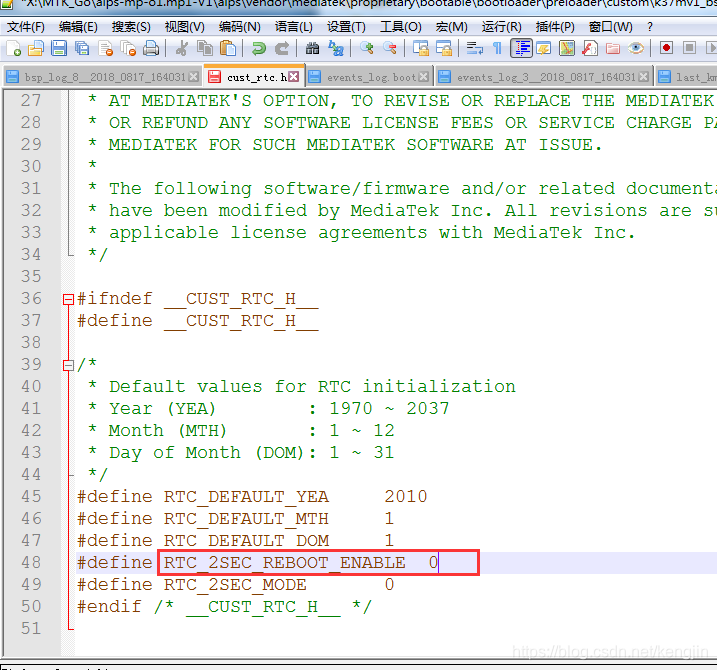Image resolution: width=717 pixels, height=670 pixels.
Task: Open the 工具(O) menu
Action: (401, 27)
